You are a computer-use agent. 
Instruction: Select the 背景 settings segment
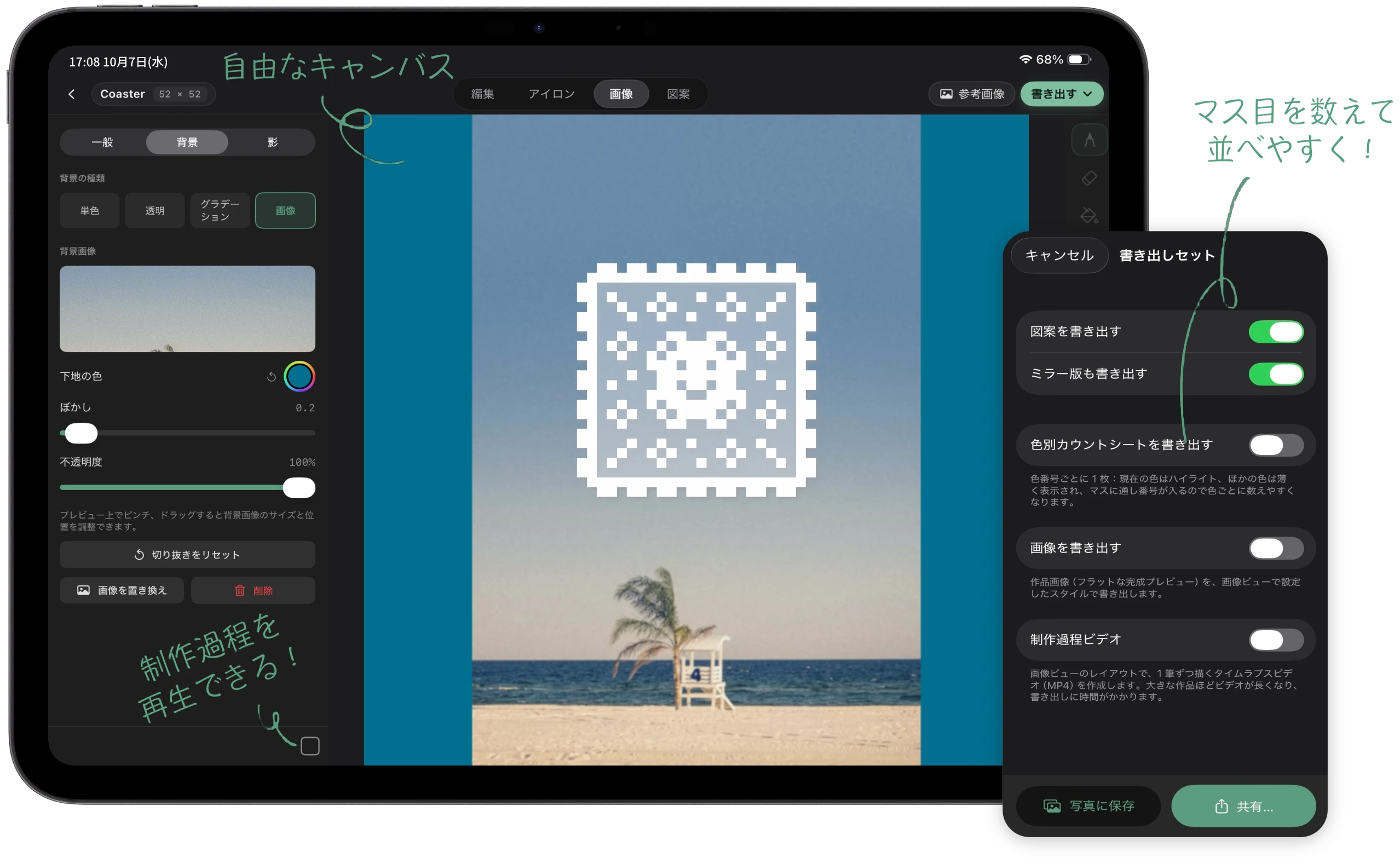pyautogui.click(x=187, y=142)
